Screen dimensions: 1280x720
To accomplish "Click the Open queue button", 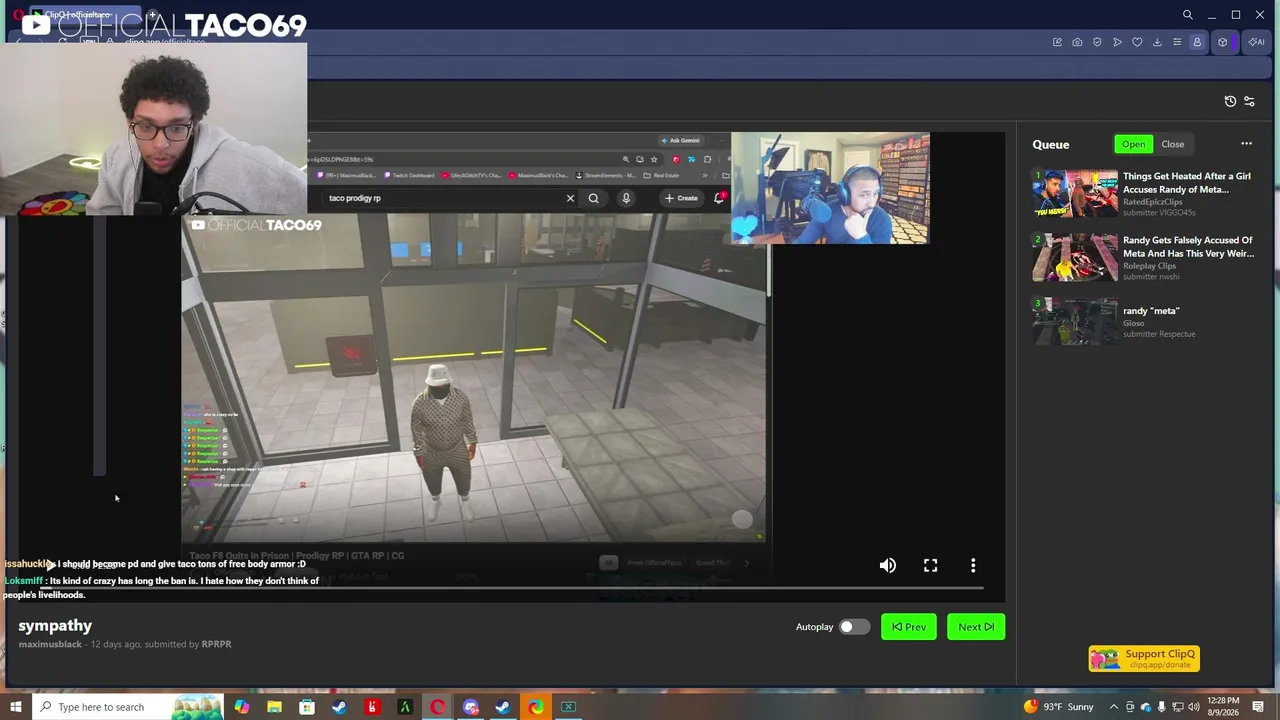I will (1133, 144).
